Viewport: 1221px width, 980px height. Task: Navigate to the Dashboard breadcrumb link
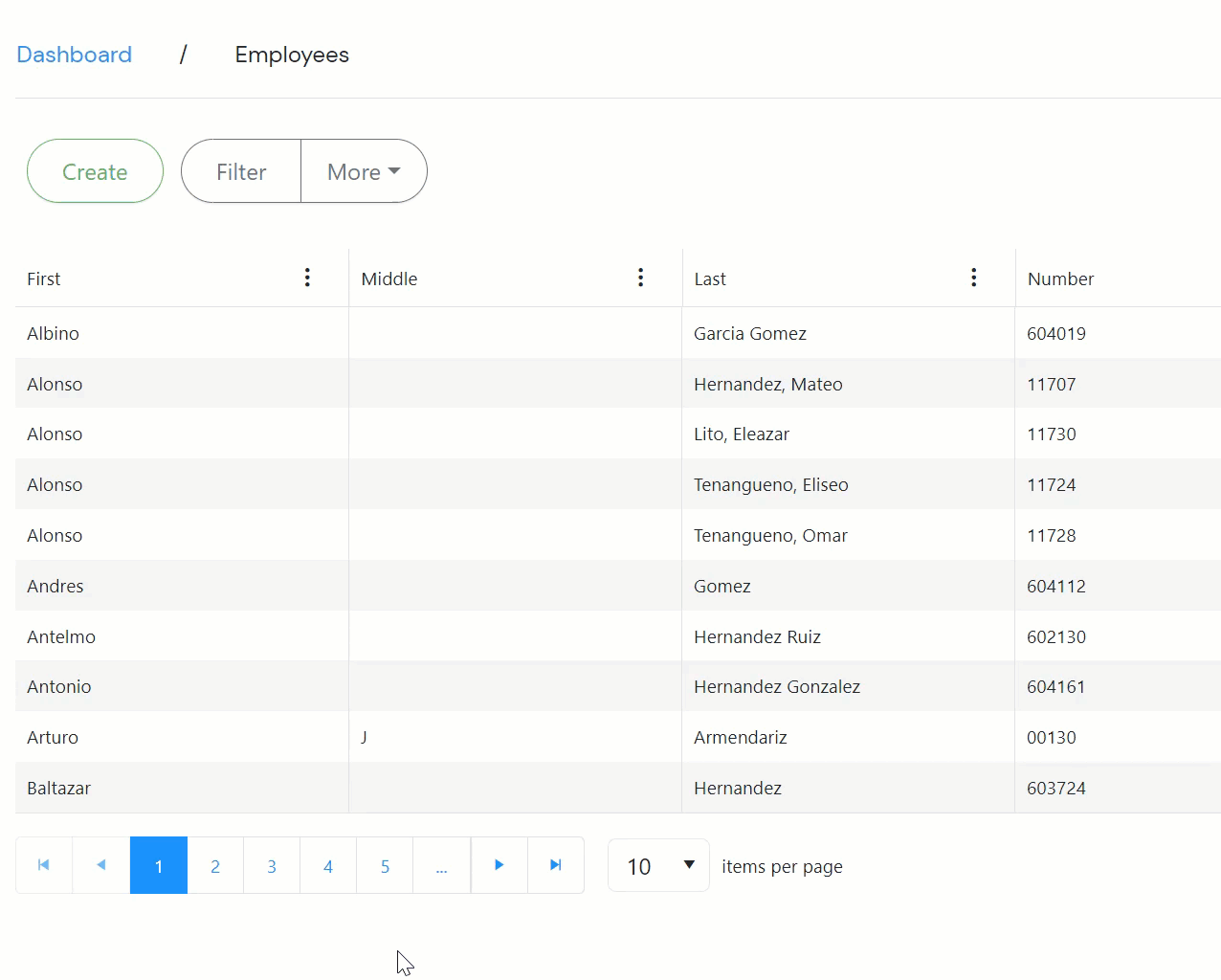coord(75,55)
